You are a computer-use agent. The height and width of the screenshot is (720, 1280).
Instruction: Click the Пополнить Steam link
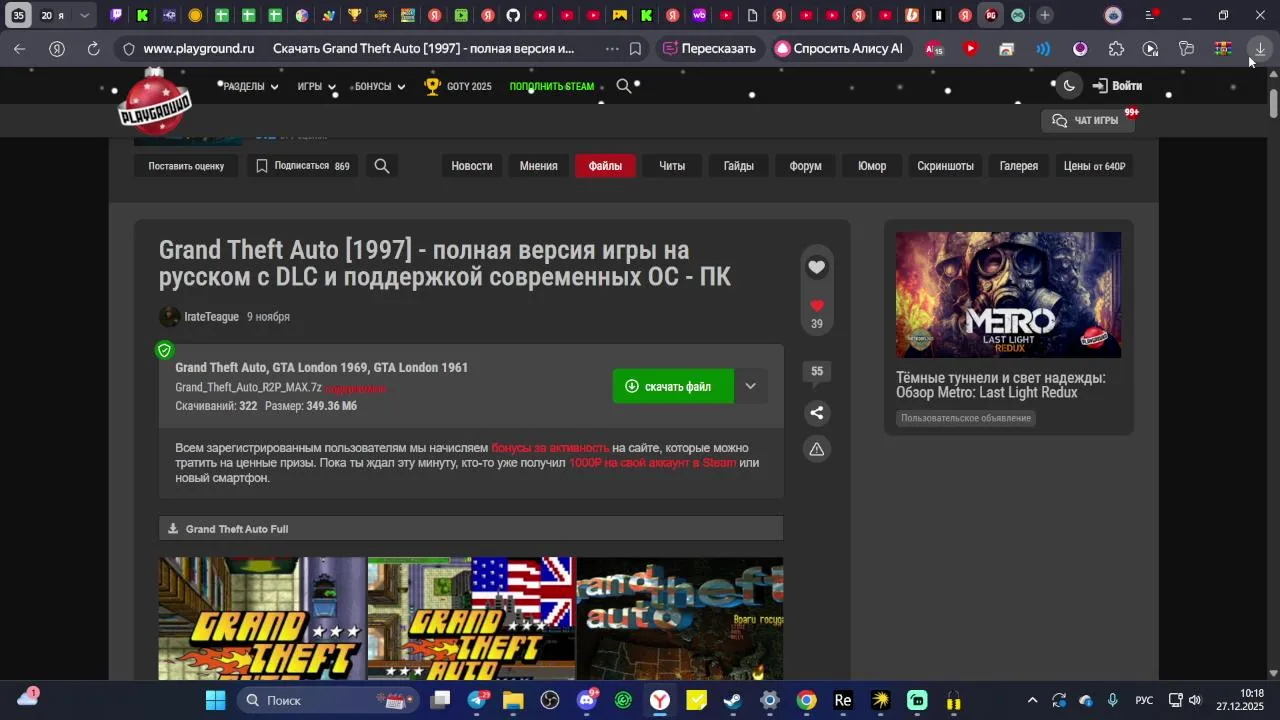pos(551,87)
